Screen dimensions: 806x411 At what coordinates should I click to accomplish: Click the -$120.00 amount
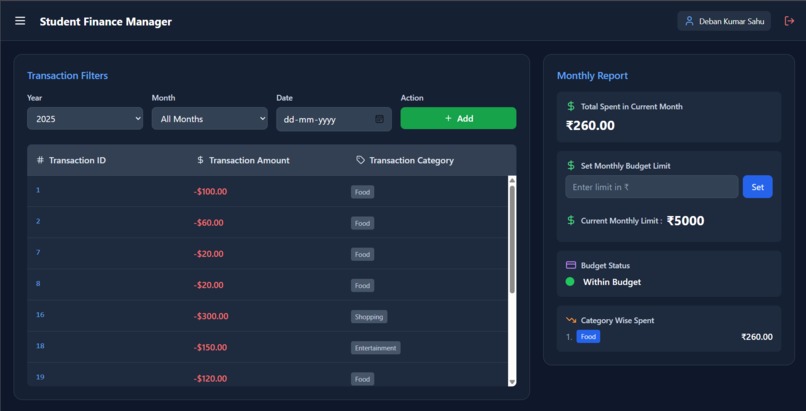tap(210, 379)
